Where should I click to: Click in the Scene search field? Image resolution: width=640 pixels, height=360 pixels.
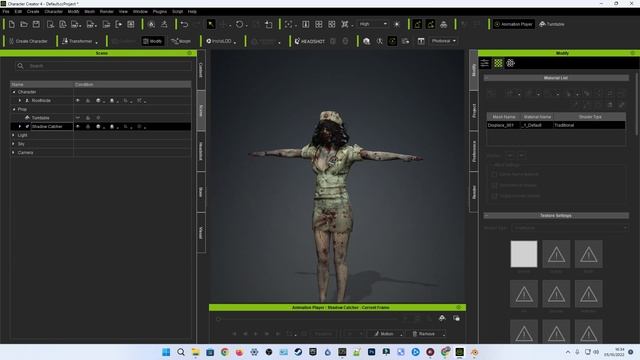(x=103, y=66)
